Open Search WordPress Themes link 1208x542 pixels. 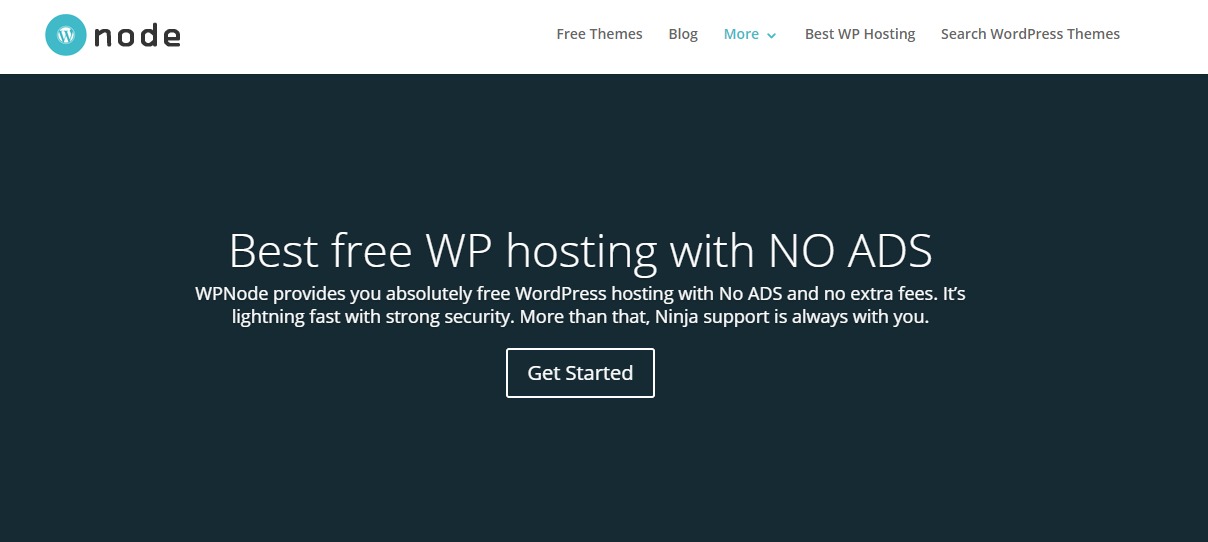[1030, 34]
